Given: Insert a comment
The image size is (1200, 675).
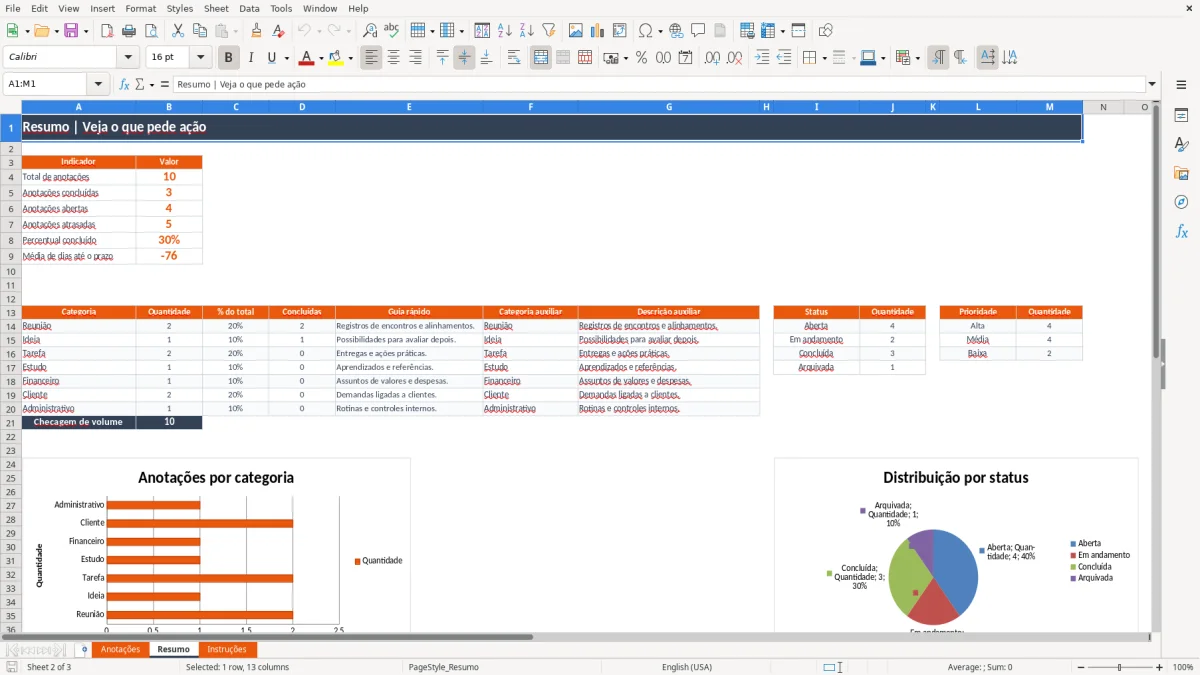Looking at the screenshot, I should [x=698, y=31].
